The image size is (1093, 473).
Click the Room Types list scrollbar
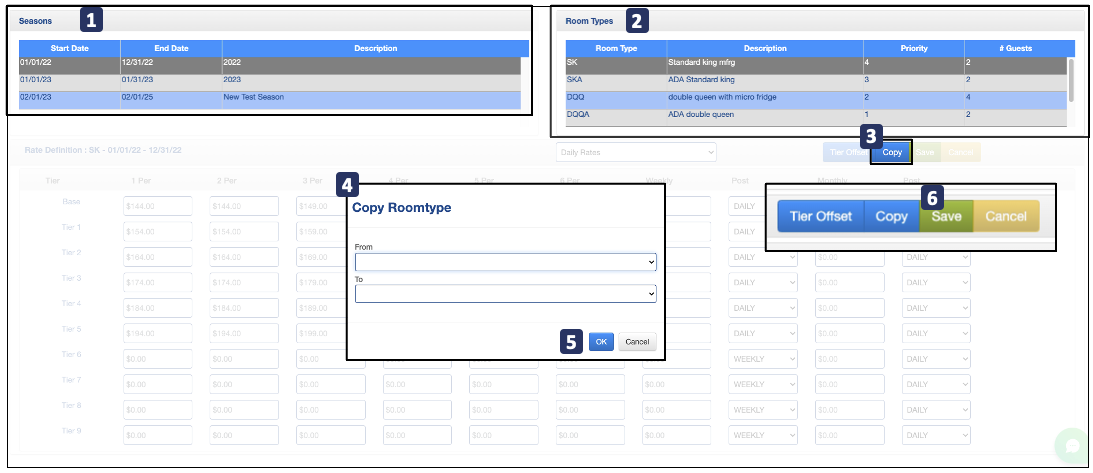pos(1072,80)
